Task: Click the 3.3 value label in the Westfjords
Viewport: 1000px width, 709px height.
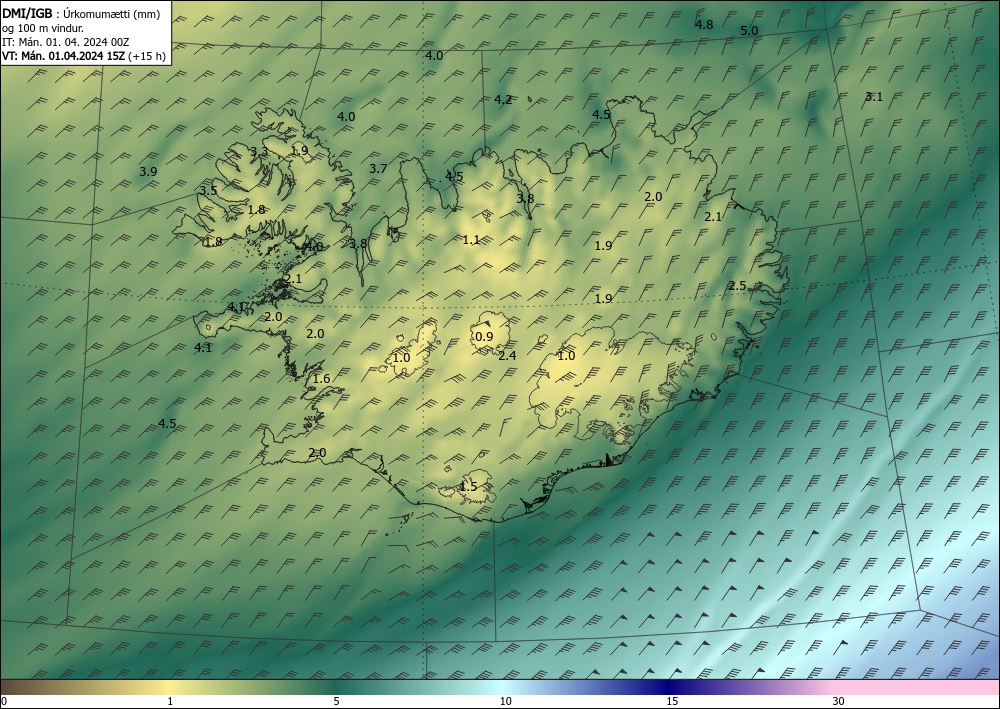Action: point(259,152)
